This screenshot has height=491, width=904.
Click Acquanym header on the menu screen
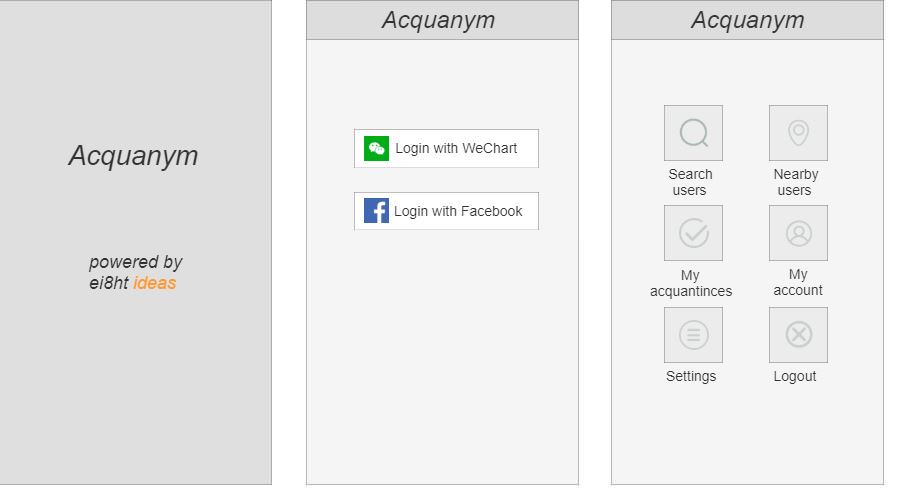[x=747, y=20]
